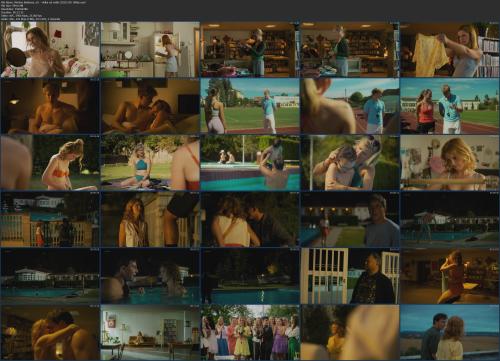Open wide empty room frame with sofa
The image size is (500, 361).
click(150, 332)
